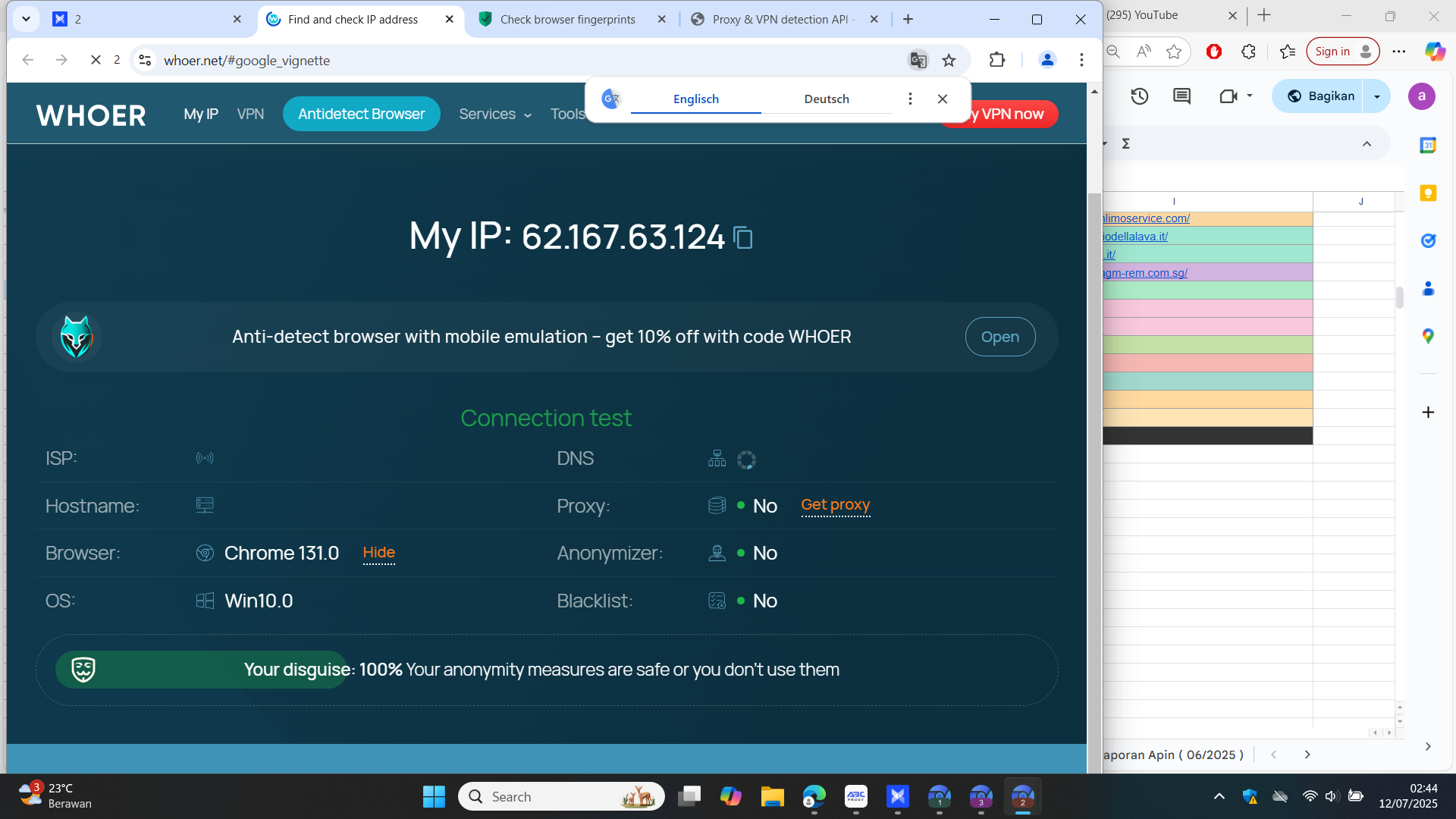Open the My IP menu item on WHOER
1456x819 pixels.
201,114
